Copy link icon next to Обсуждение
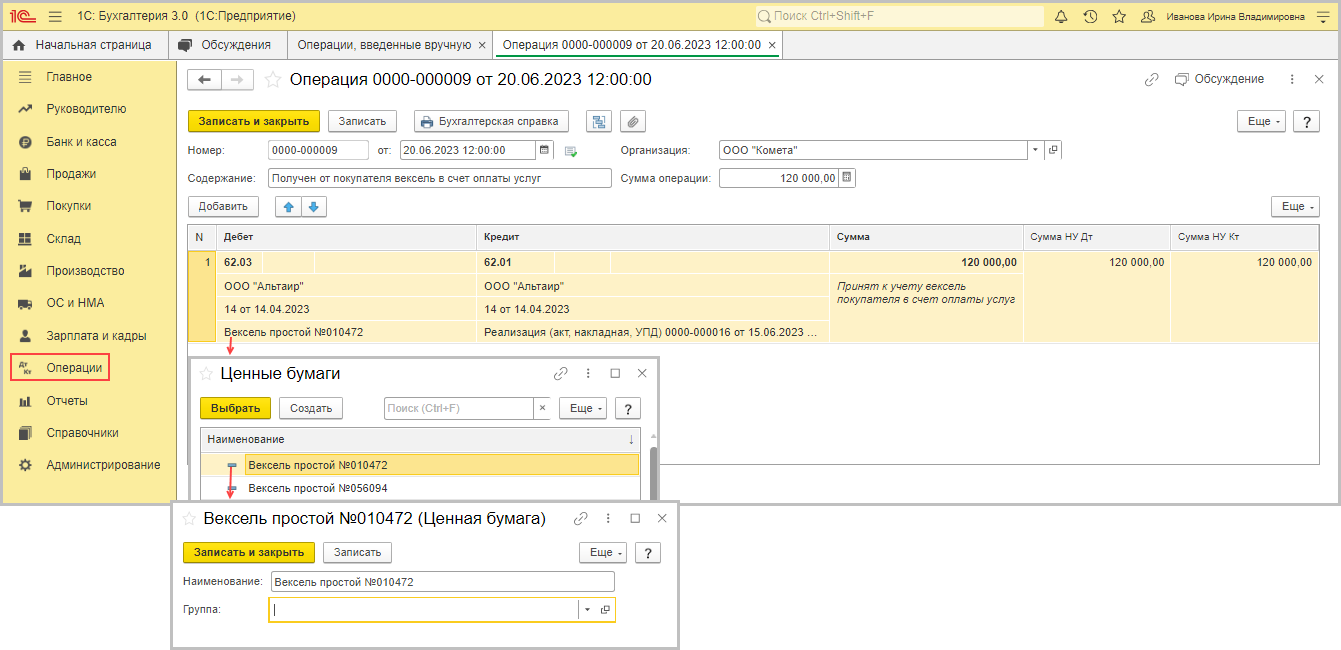The width and height of the screenshot is (1341, 650). [1151, 79]
